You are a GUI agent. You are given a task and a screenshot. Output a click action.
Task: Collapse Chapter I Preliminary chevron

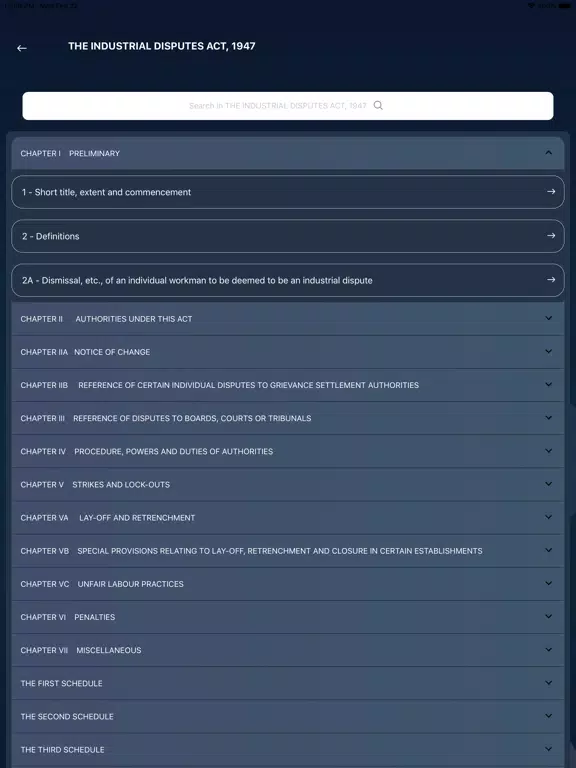pos(549,153)
